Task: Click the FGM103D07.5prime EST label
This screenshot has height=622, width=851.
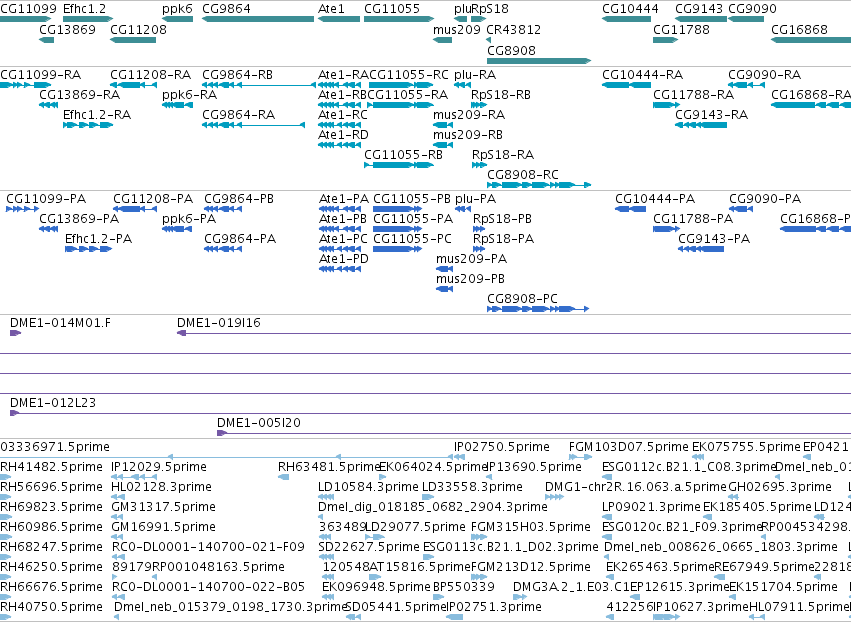Action: 628,447
